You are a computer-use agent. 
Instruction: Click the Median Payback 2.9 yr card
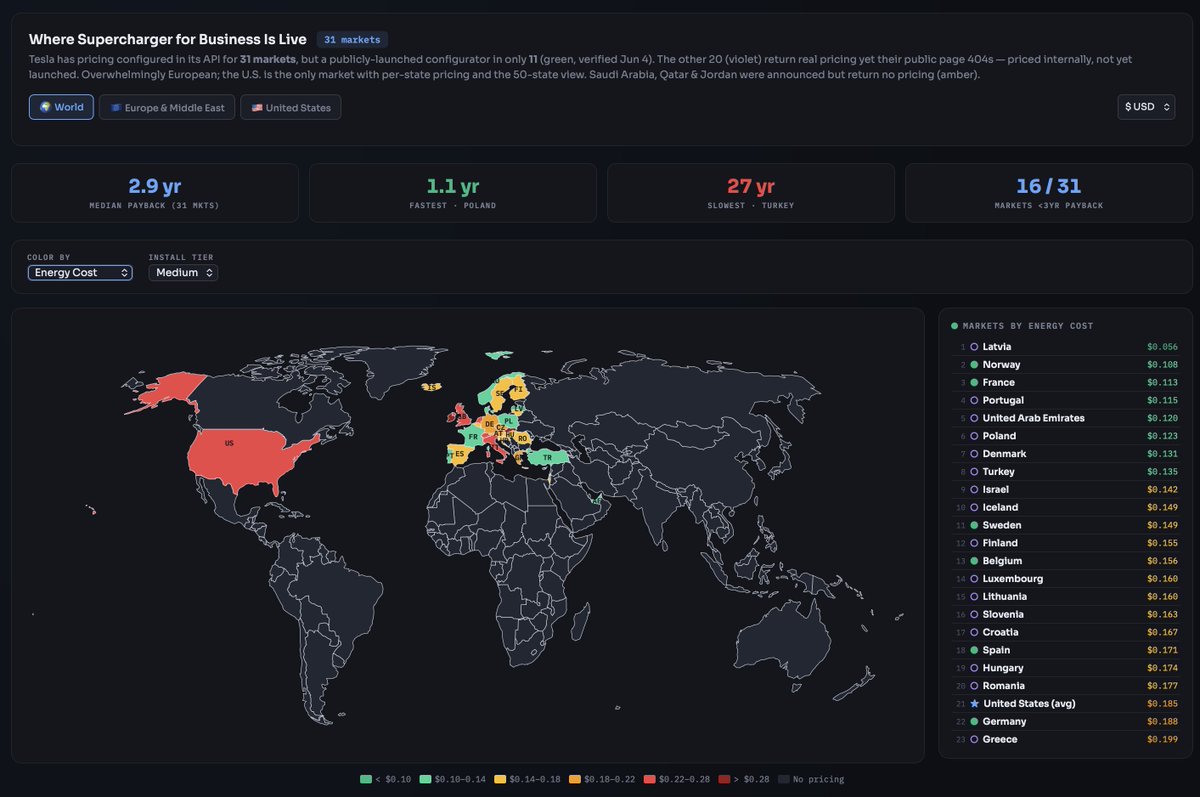tap(155, 192)
